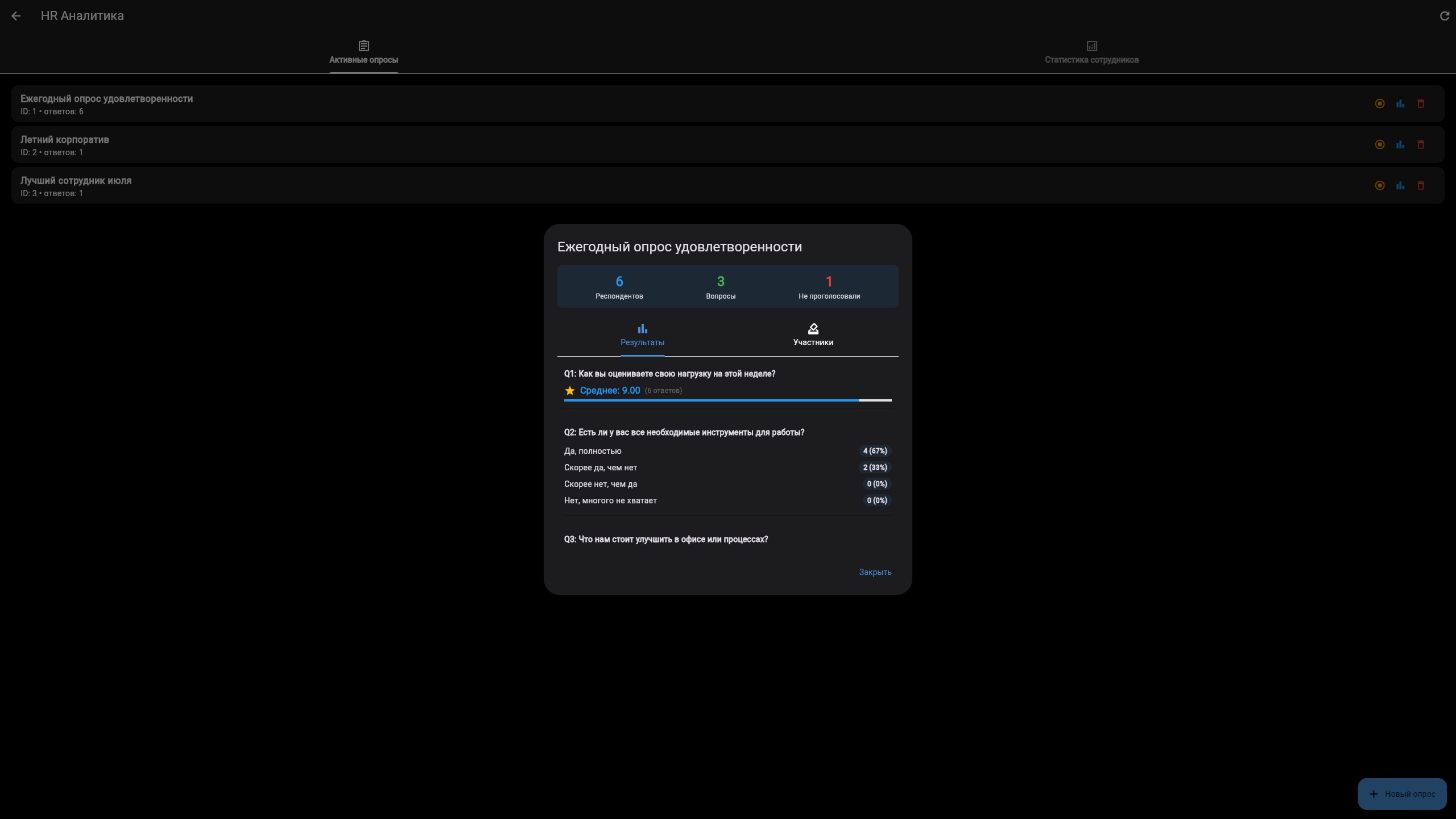Click the Среднее: 9.00 rating text
This screenshot has width=1456, height=819.
(610, 390)
